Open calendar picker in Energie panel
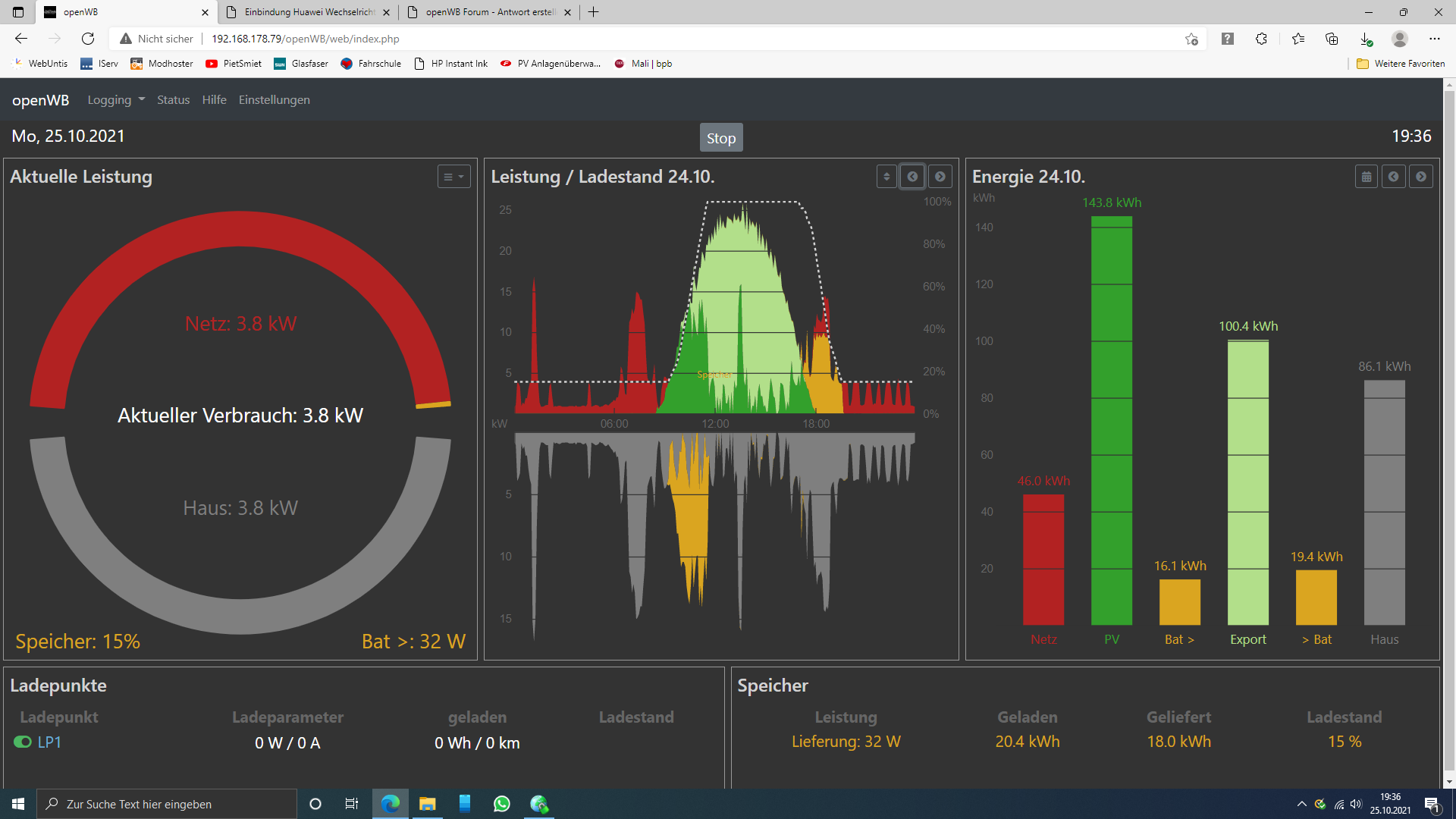 pos(1367,177)
